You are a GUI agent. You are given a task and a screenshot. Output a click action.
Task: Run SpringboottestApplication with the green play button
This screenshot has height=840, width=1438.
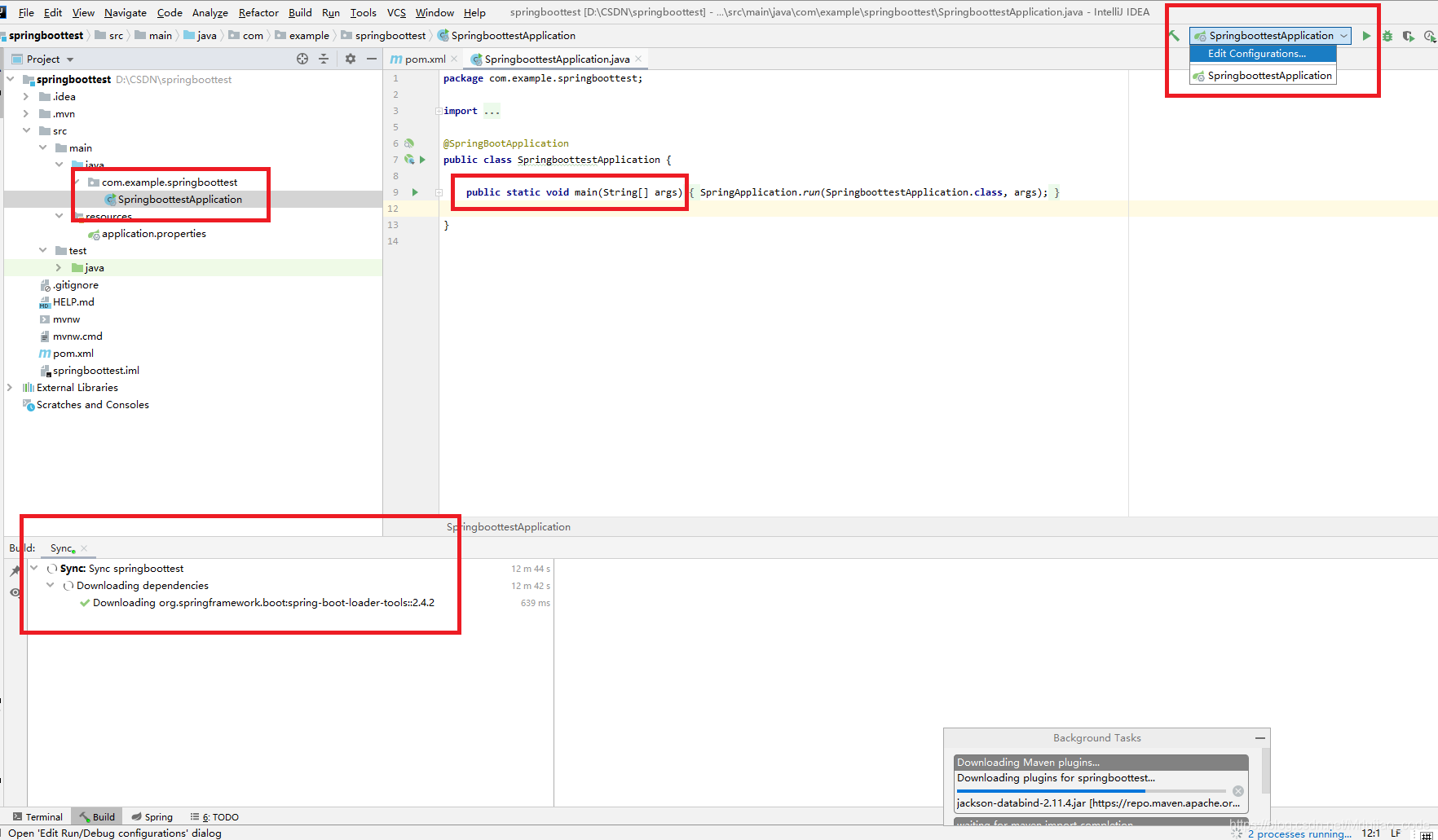coord(1366,36)
